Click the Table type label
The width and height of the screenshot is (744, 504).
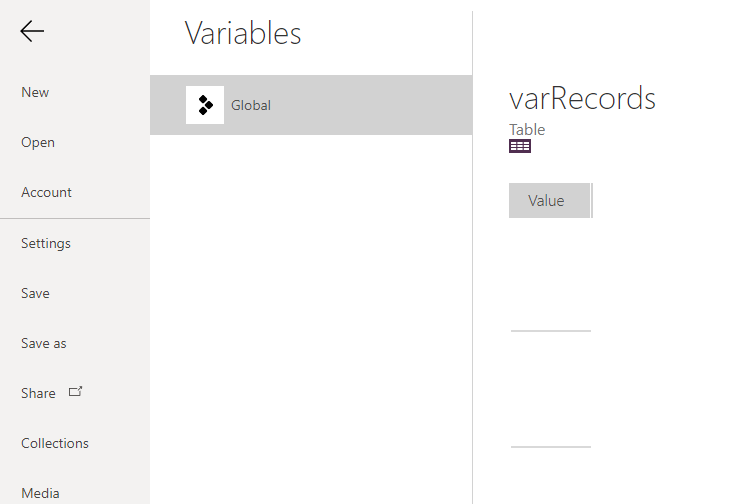tap(527, 129)
